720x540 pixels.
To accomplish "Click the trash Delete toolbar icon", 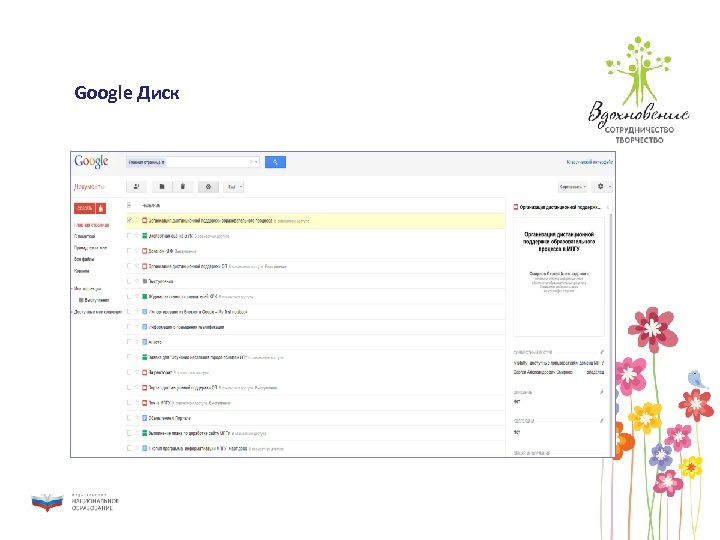I will point(183,186).
